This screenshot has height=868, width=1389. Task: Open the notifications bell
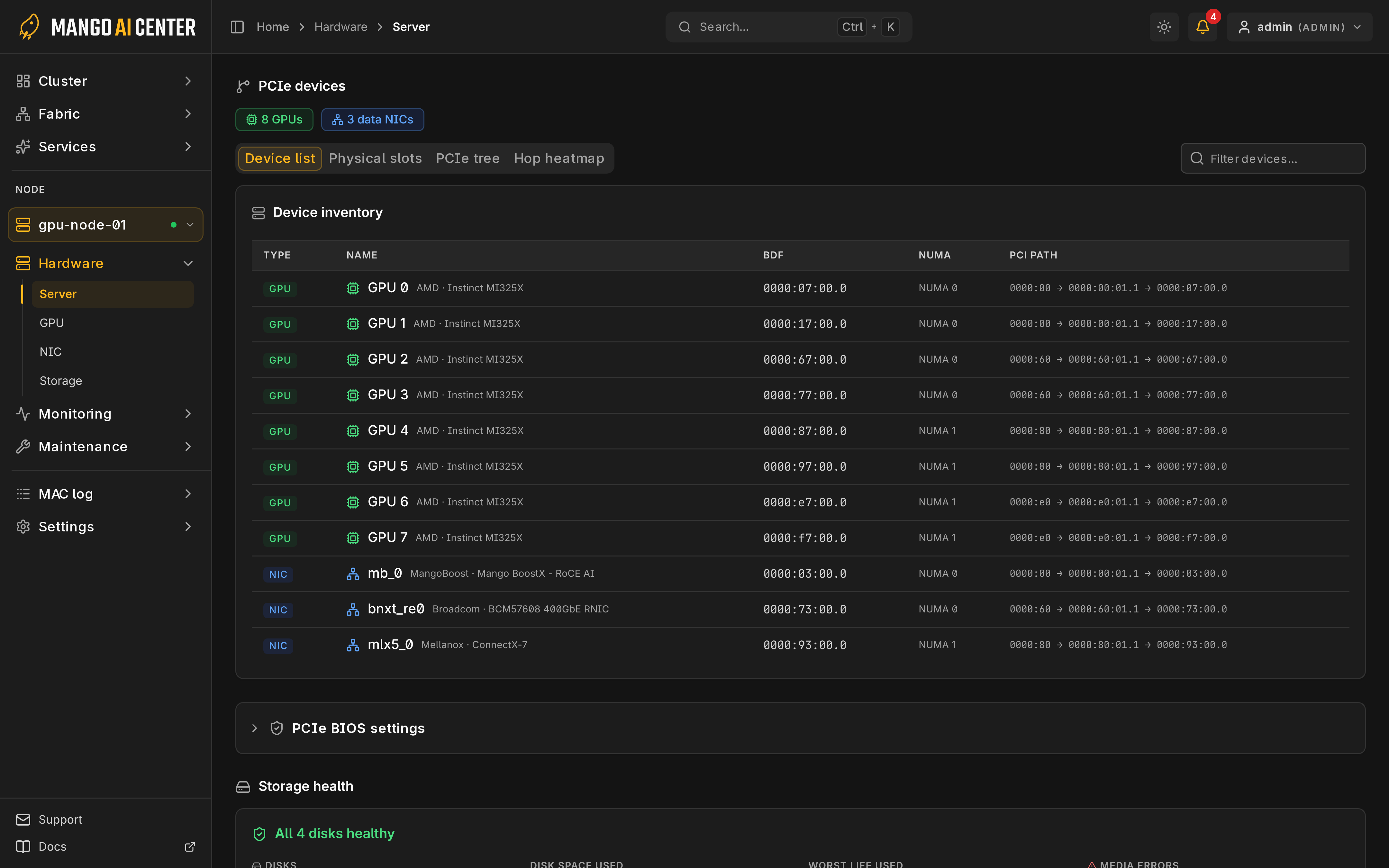point(1203,27)
